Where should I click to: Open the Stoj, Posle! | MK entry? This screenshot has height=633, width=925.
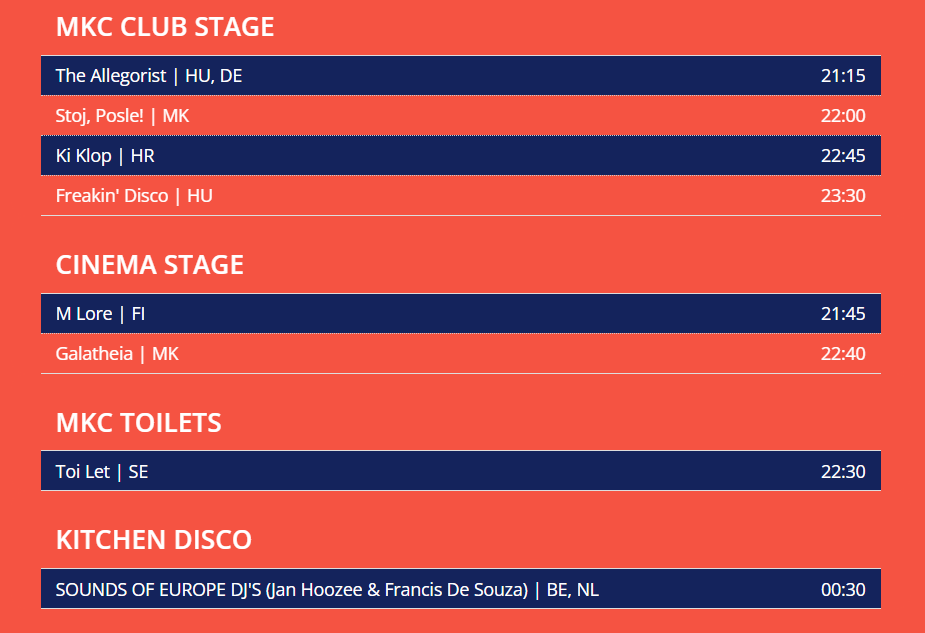pyautogui.click(x=461, y=116)
